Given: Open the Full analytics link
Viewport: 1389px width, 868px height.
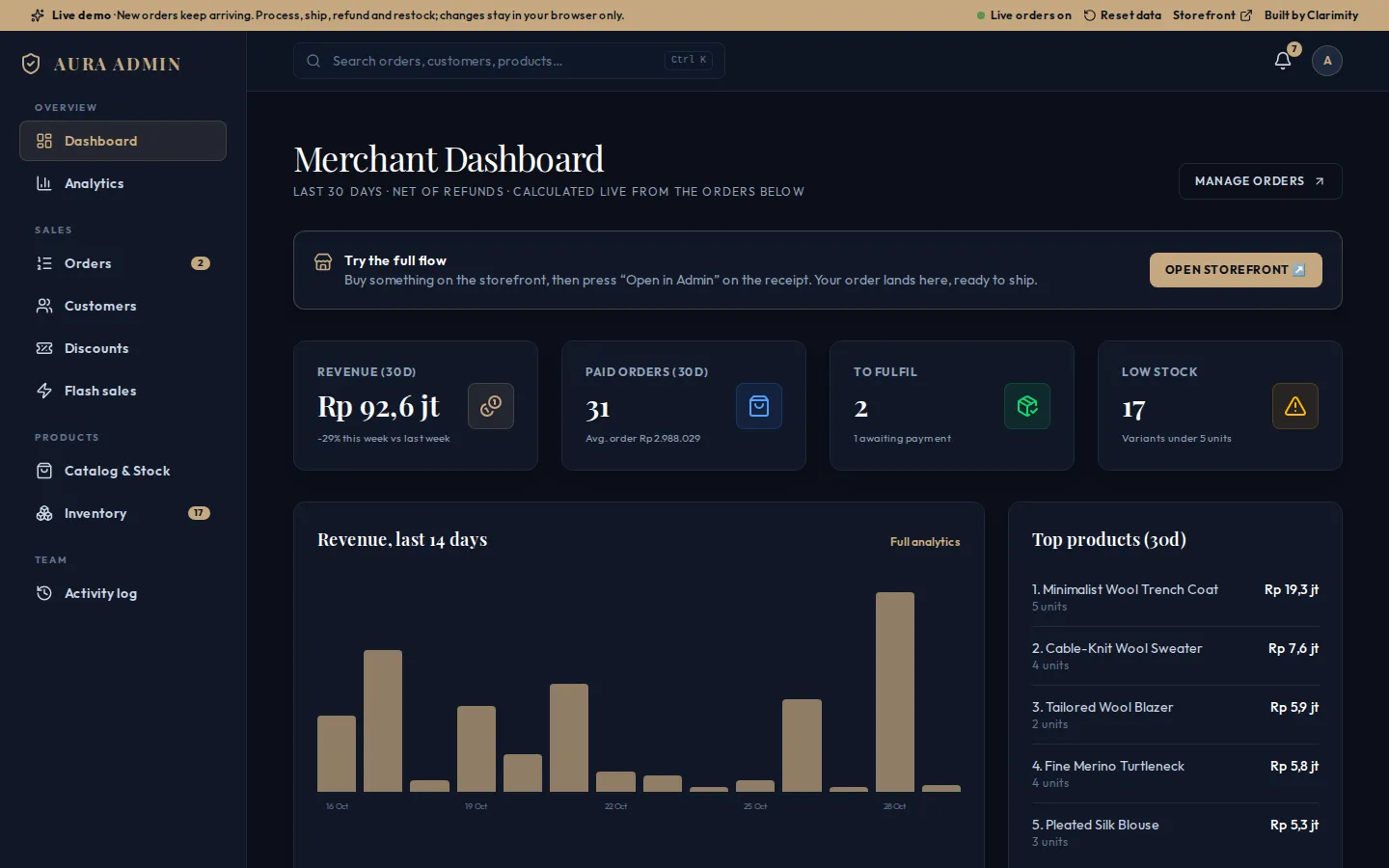Looking at the screenshot, I should pyautogui.click(x=925, y=542).
